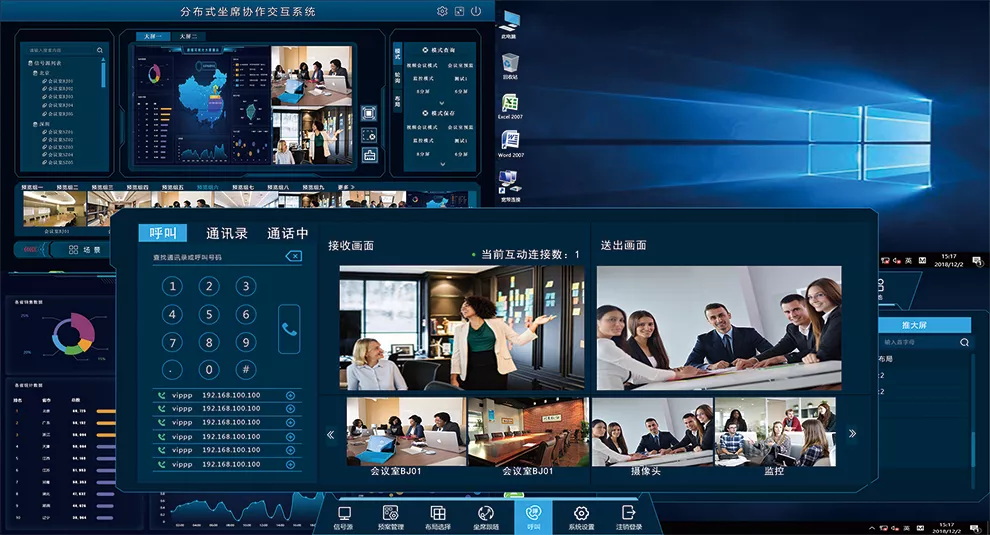The image size is (990, 535).
Task: Click the 坐席跟随 toolbar icon
Action: tap(485, 517)
